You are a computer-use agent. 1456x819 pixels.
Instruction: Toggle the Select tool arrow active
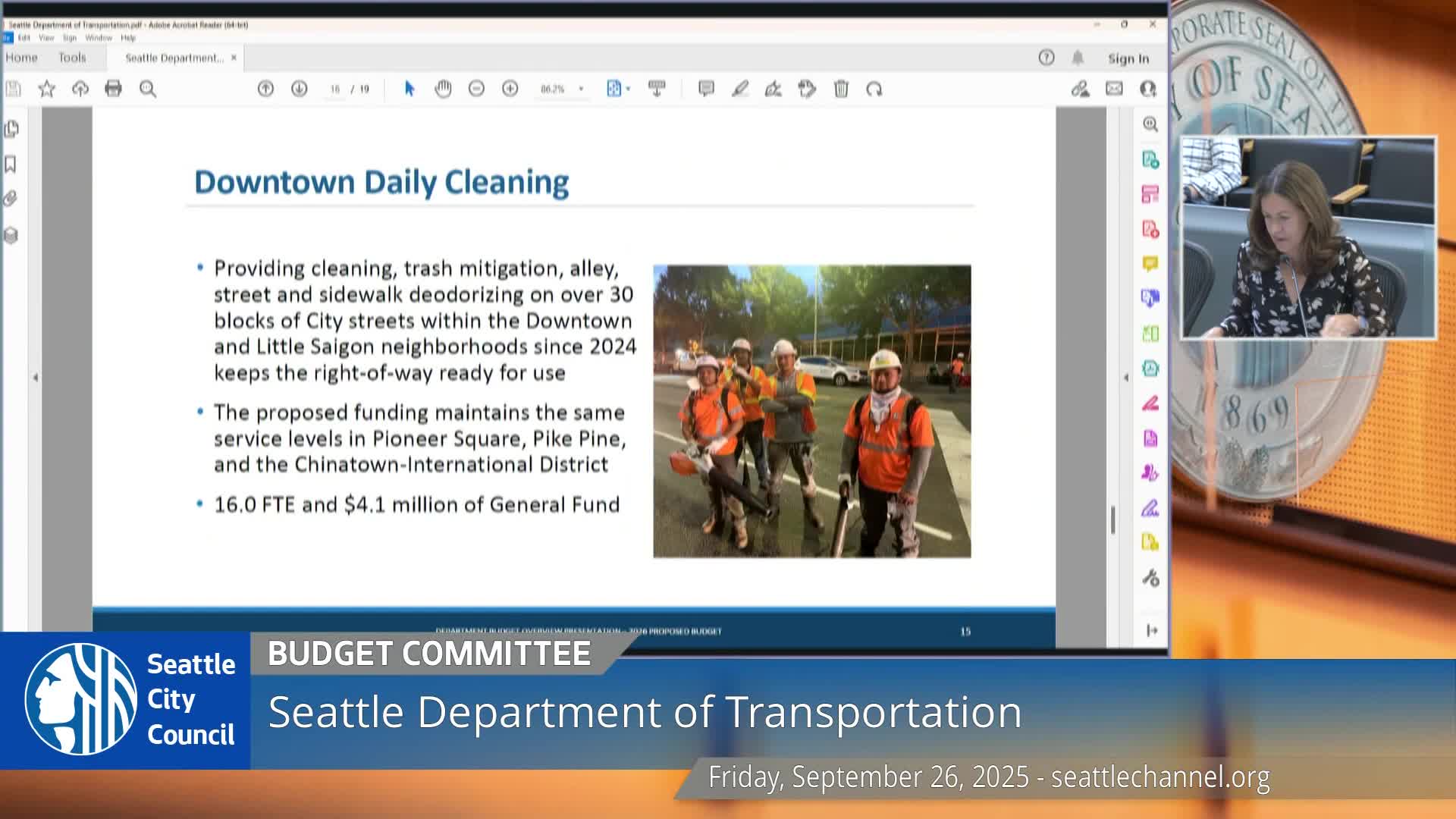pyautogui.click(x=409, y=89)
